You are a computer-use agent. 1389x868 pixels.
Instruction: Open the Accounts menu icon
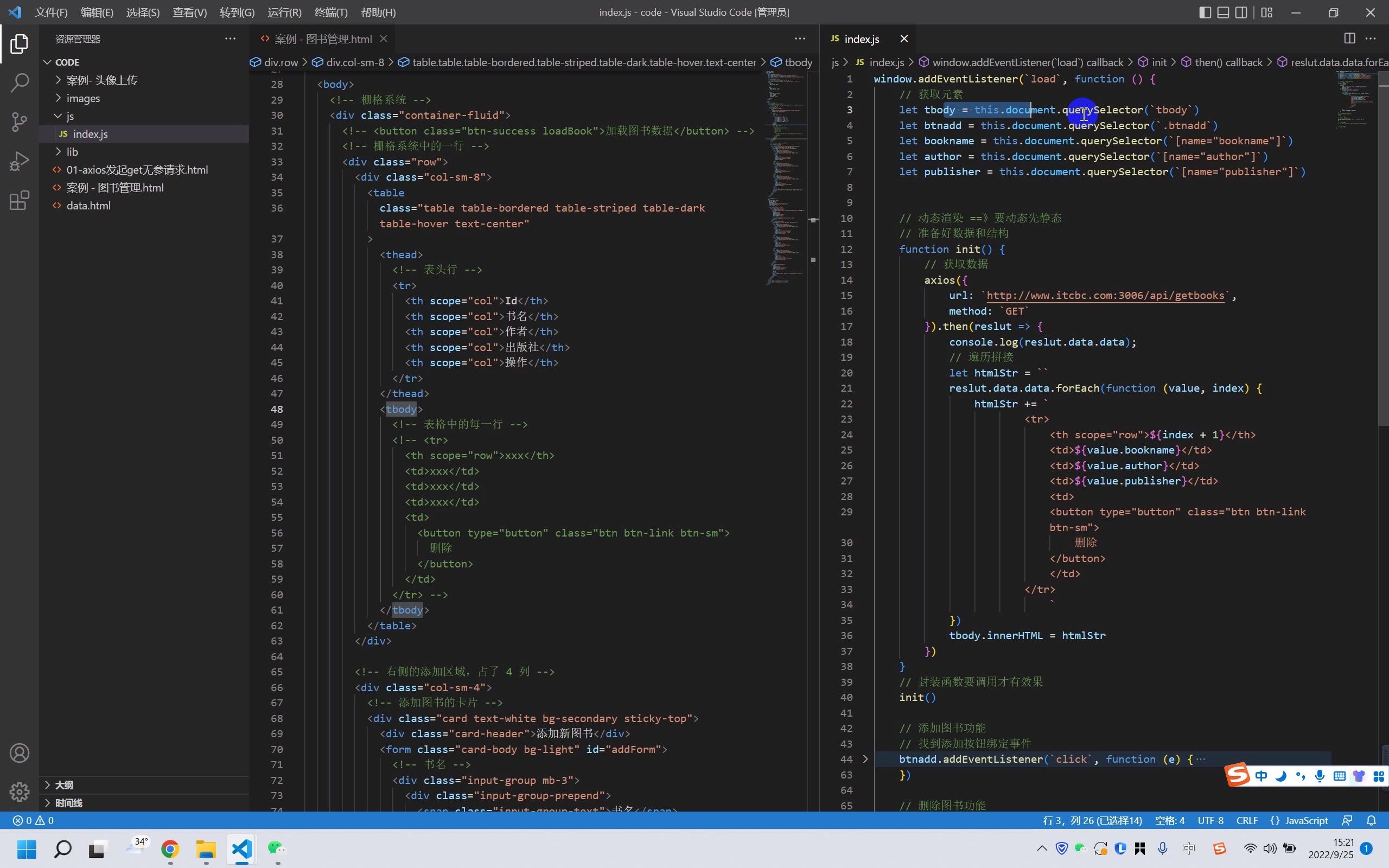19,752
